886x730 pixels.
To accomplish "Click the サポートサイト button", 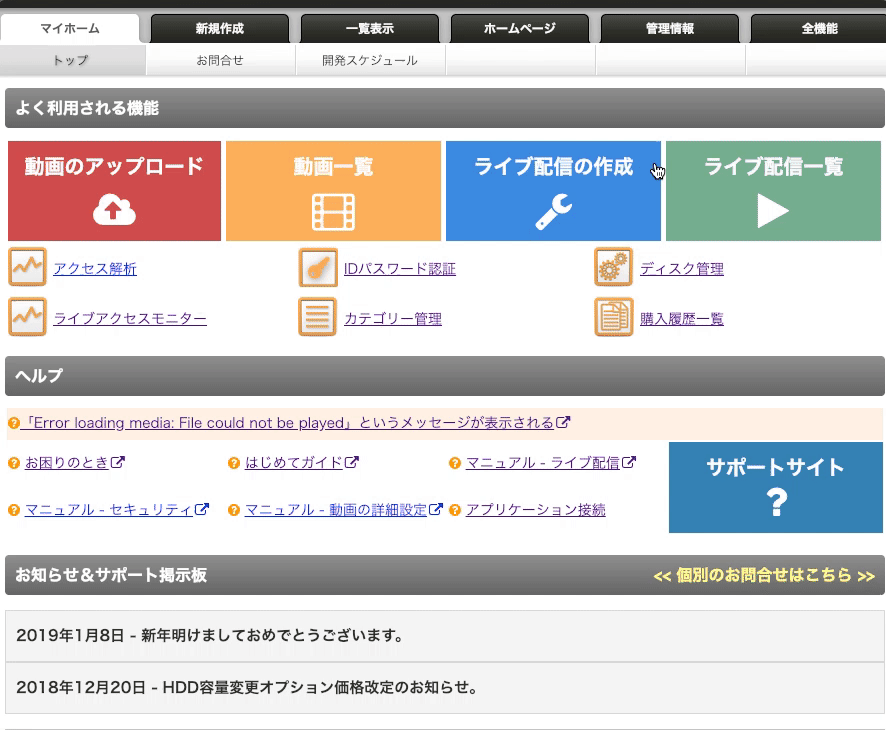I will [x=775, y=487].
